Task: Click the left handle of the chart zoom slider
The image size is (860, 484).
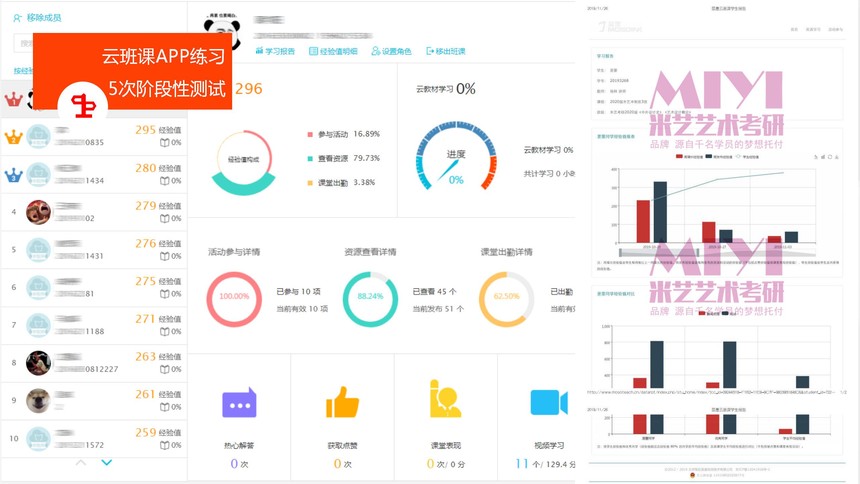Action: click(x=620, y=253)
